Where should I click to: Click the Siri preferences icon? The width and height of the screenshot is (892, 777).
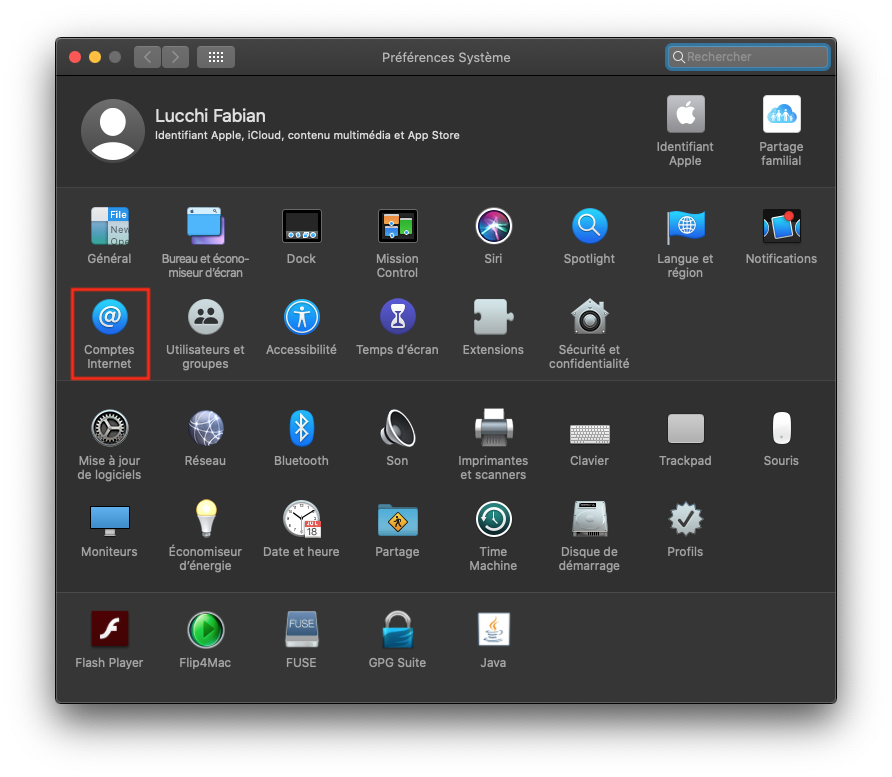(493, 227)
